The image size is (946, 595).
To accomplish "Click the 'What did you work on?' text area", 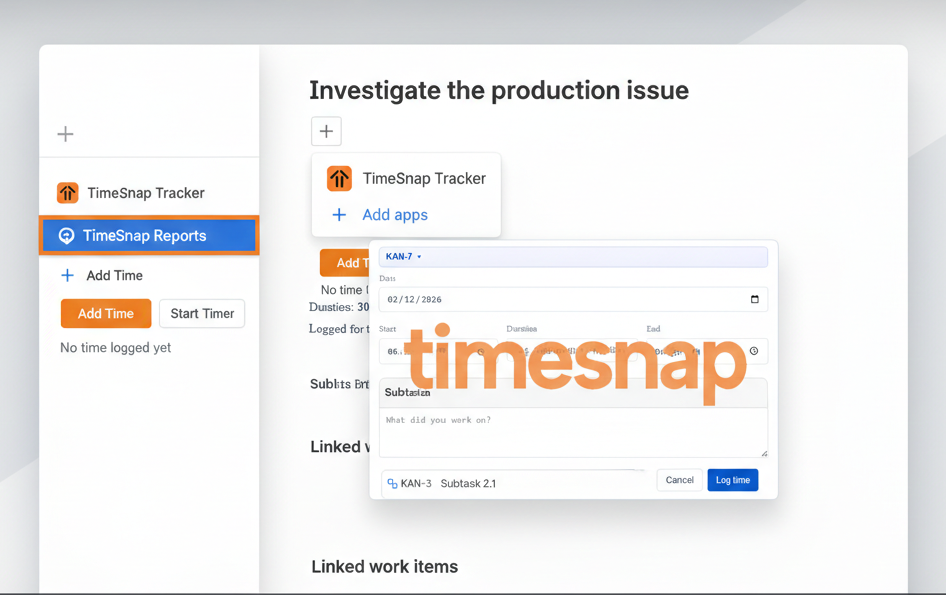I will pos(572,432).
